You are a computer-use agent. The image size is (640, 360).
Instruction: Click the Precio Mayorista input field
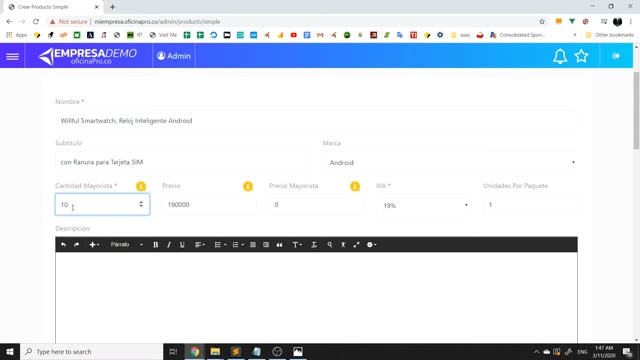pyautogui.click(x=316, y=204)
